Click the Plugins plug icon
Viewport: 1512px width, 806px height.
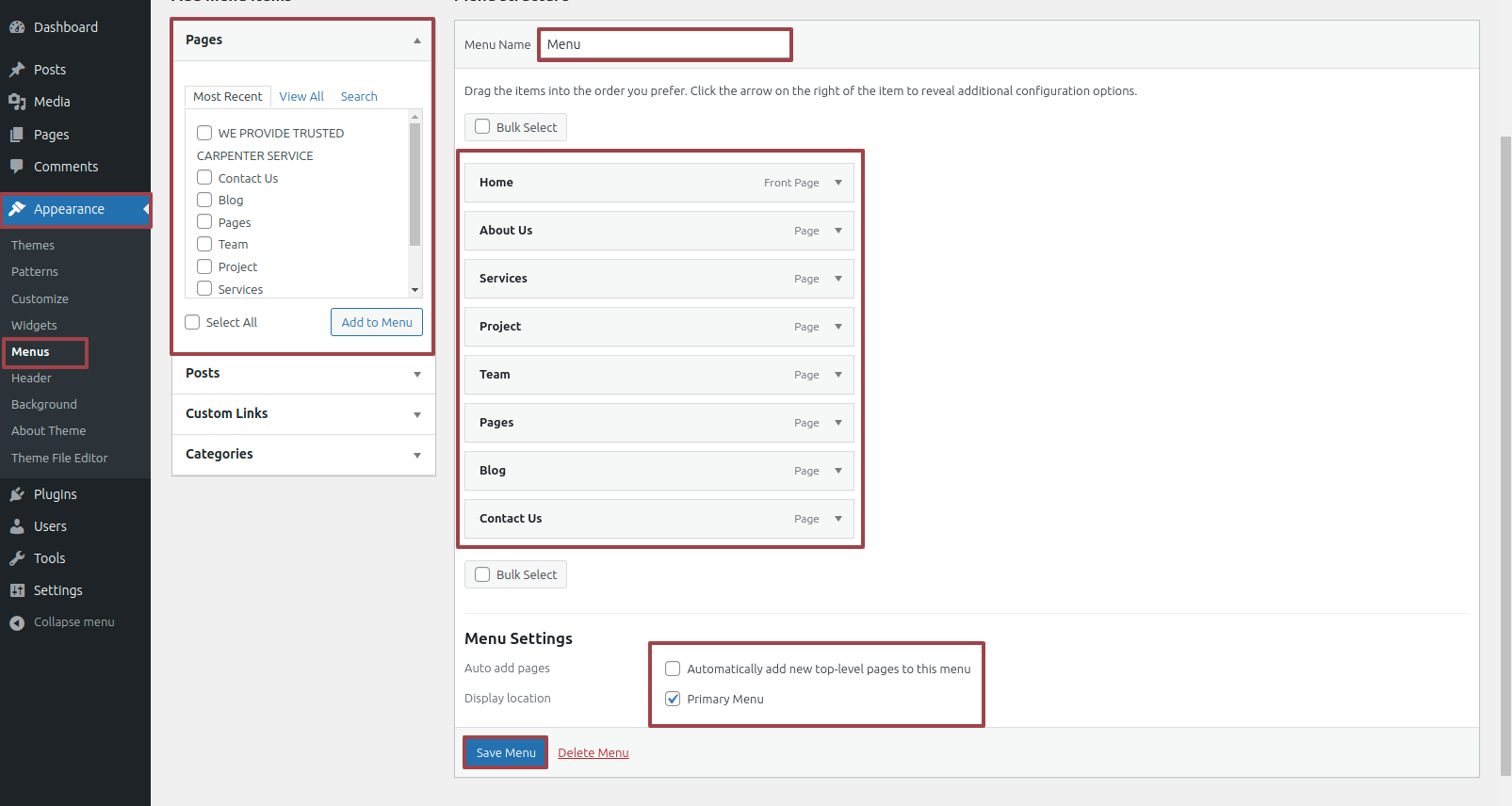pyautogui.click(x=17, y=494)
